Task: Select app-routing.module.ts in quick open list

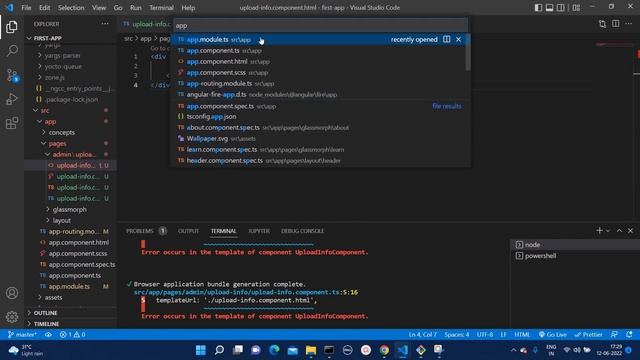Action: [318, 83]
